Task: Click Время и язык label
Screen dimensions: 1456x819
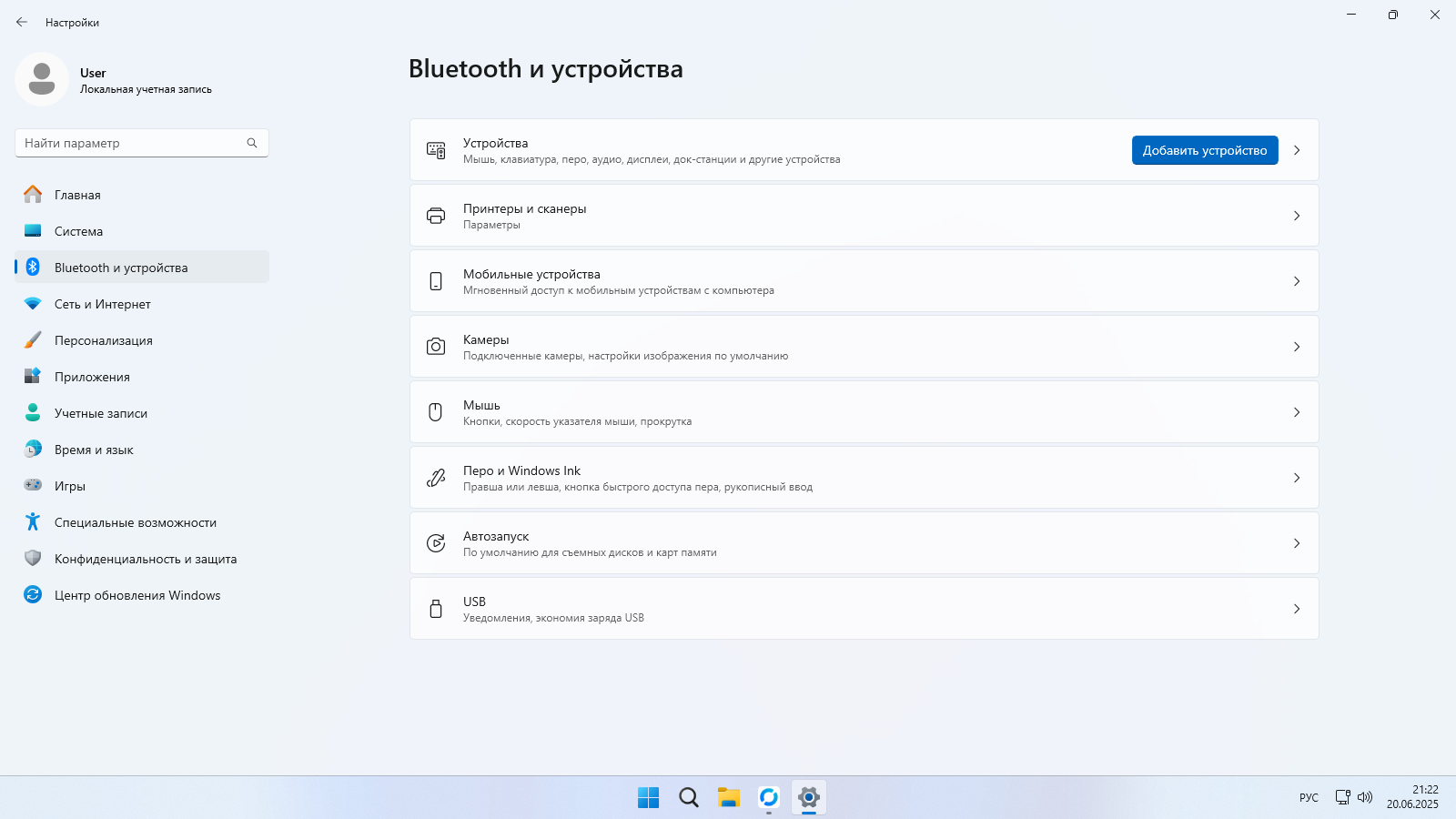Action: coord(94,450)
